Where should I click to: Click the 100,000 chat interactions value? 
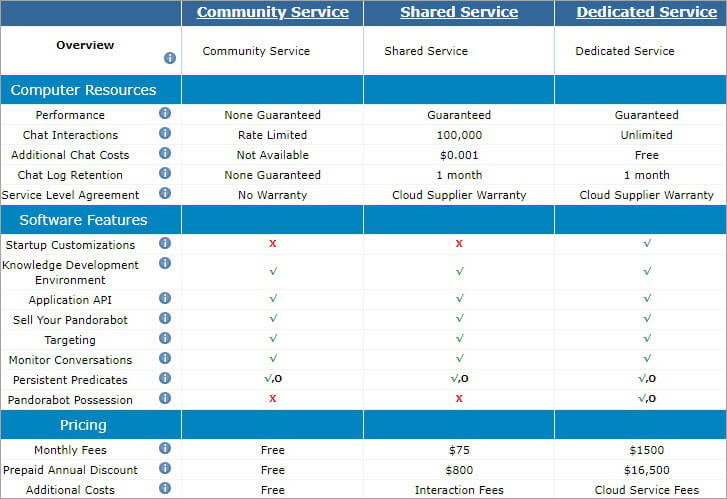pyautogui.click(x=459, y=135)
